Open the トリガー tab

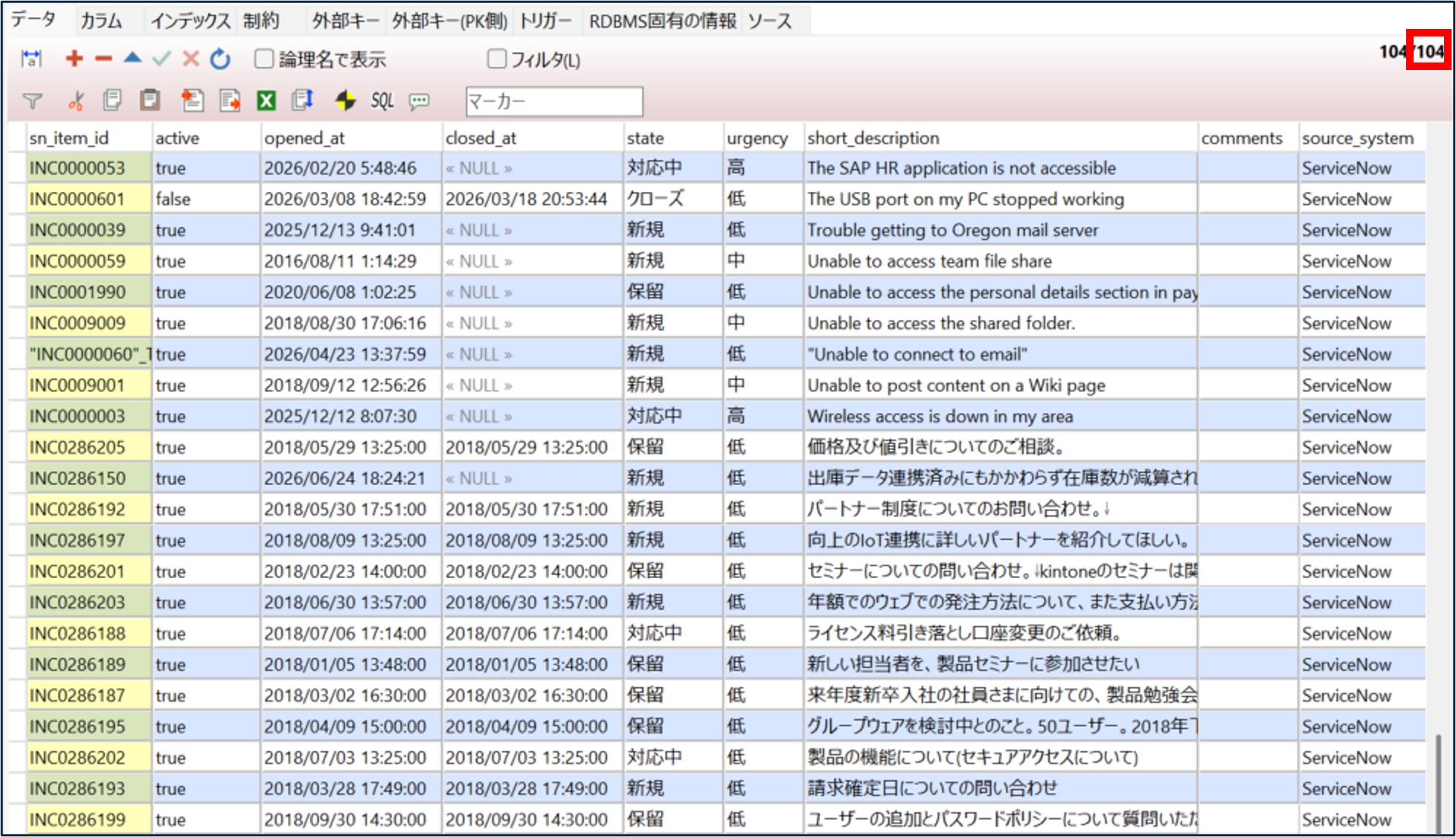[545, 21]
